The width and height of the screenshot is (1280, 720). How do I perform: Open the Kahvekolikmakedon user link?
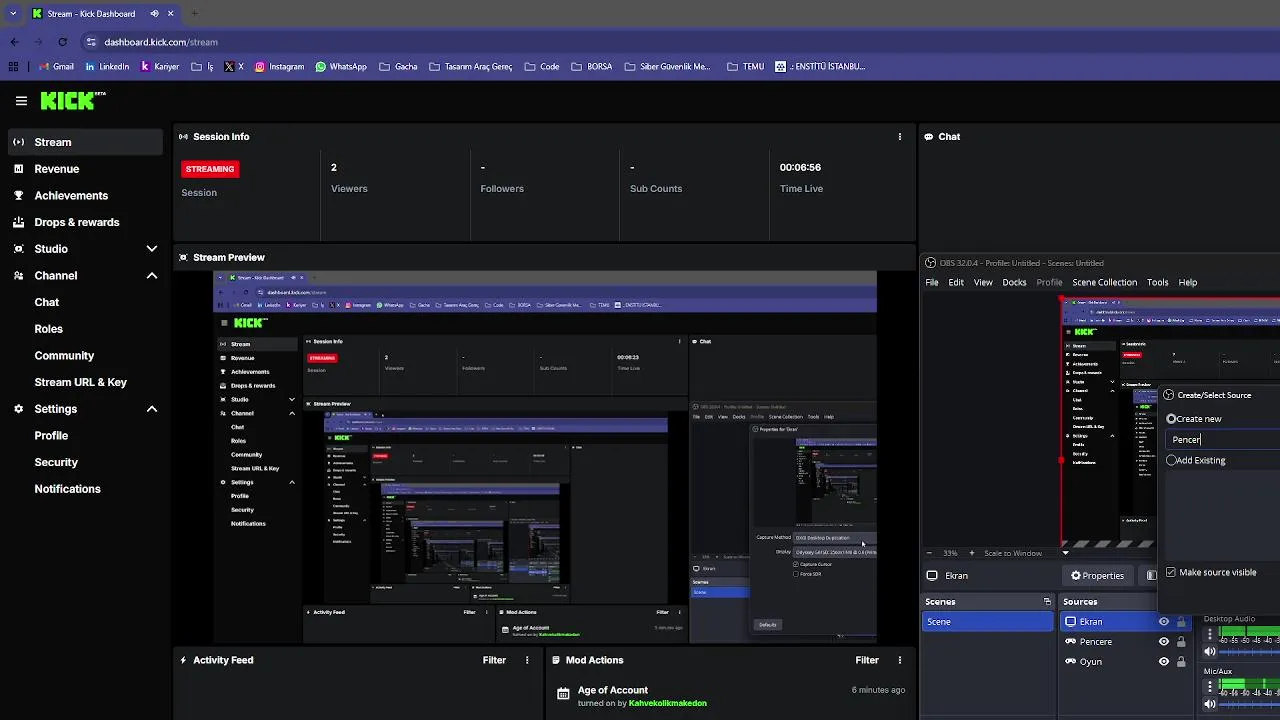[667, 703]
